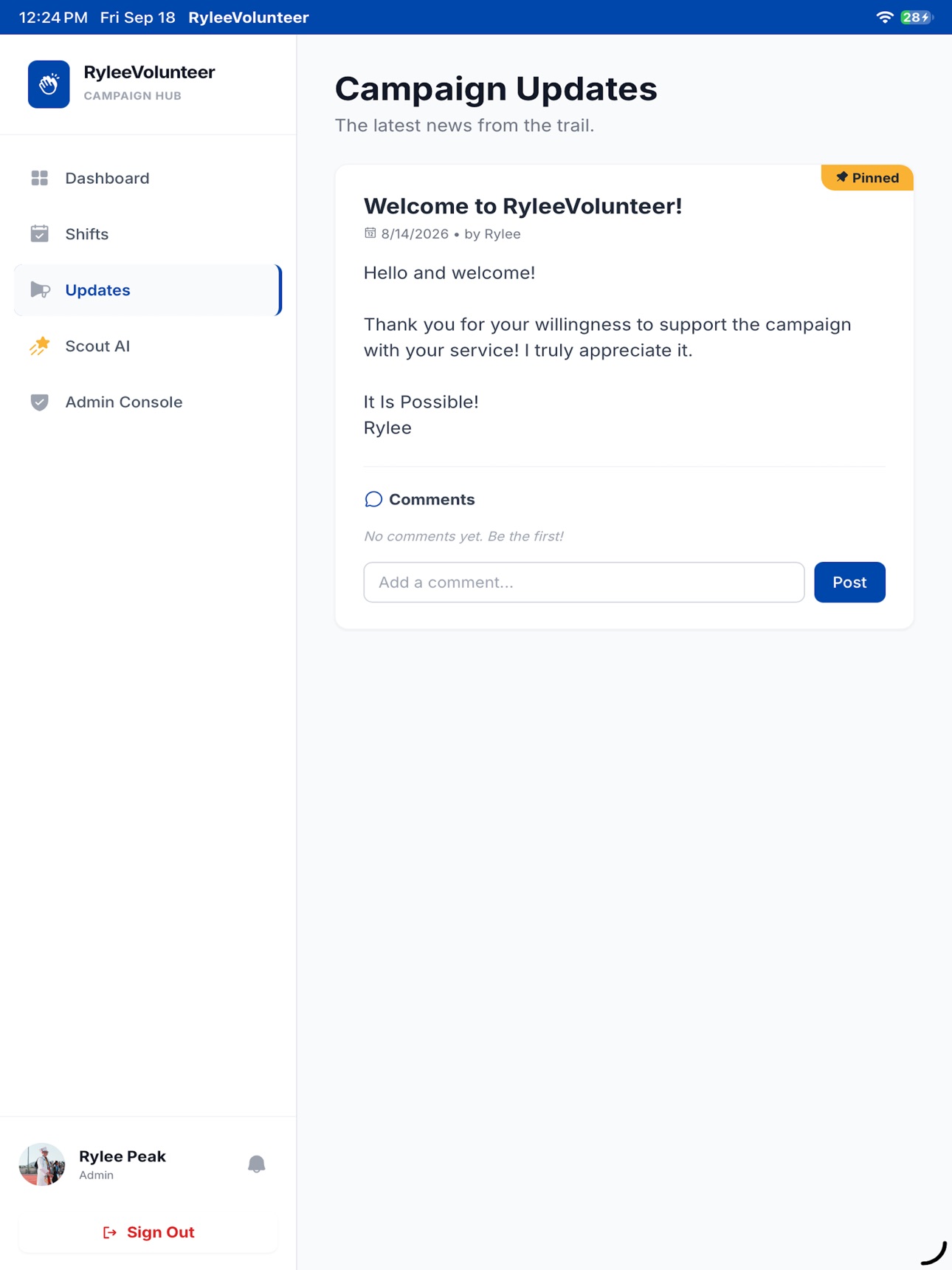Click the Updates megaphone icon
Image resolution: width=952 pixels, height=1270 pixels.
pyautogui.click(x=40, y=290)
